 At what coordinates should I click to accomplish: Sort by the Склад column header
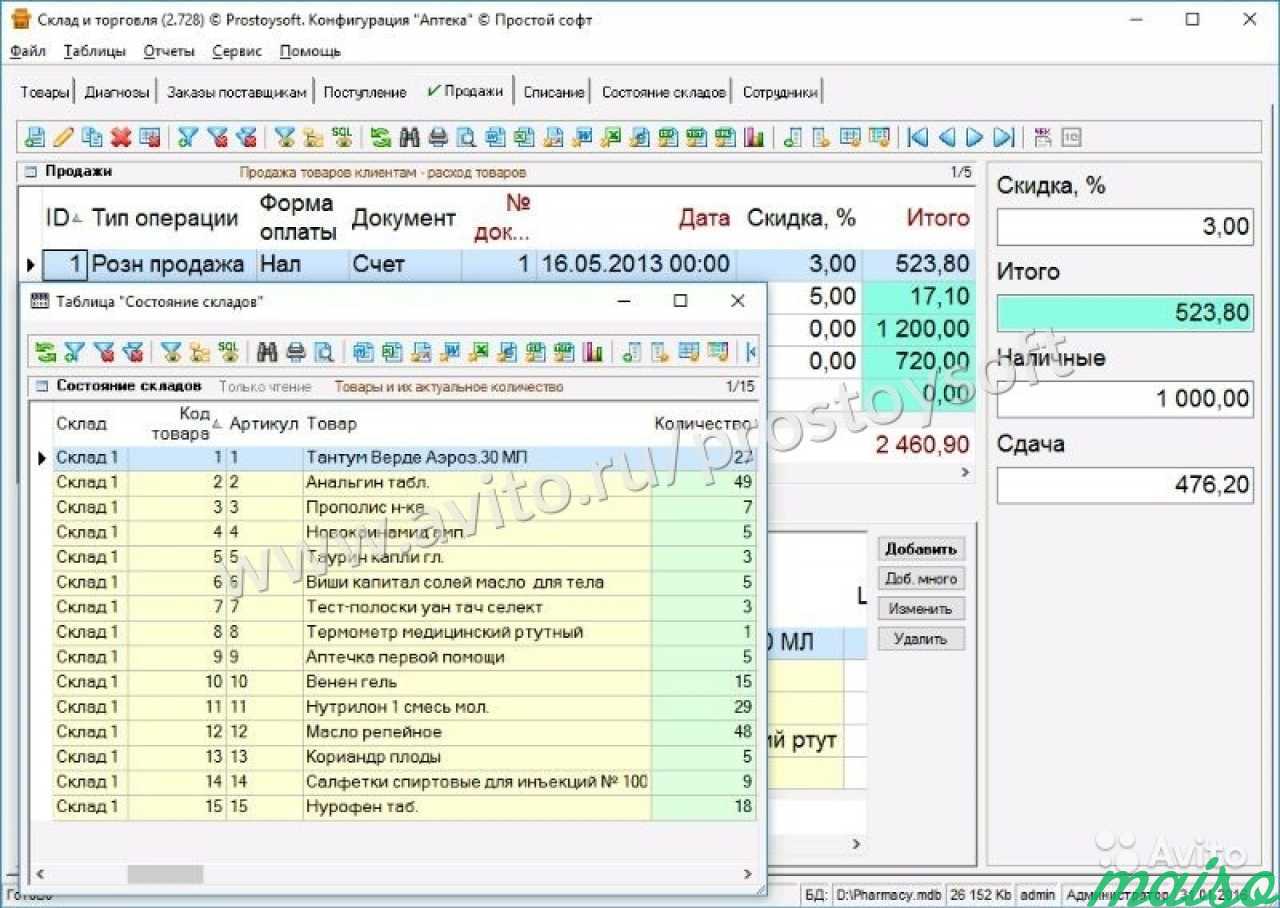click(81, 424)
